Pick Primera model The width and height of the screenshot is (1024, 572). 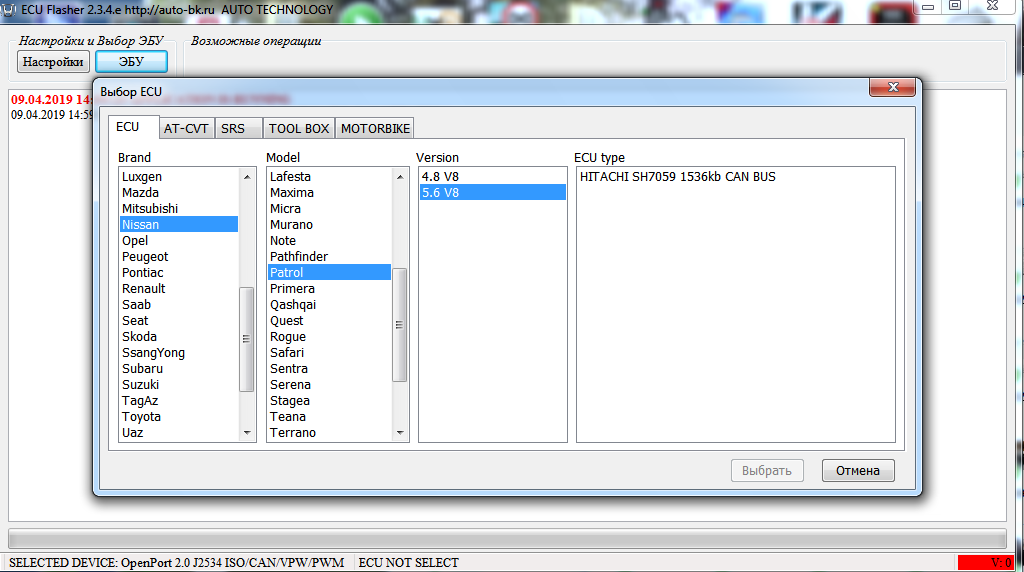click(329, 289)
